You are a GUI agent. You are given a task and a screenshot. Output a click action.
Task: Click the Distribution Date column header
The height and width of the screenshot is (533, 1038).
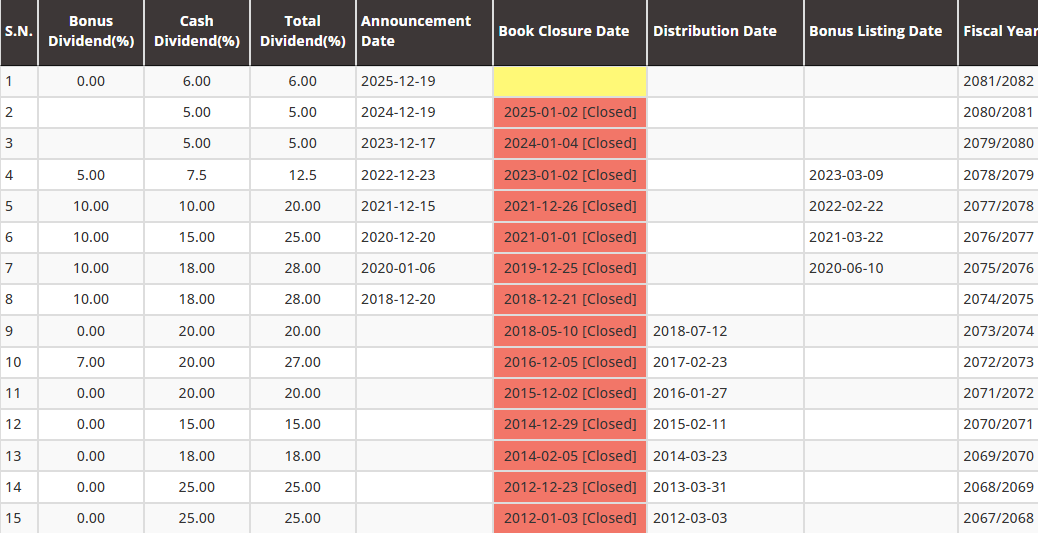715,31
